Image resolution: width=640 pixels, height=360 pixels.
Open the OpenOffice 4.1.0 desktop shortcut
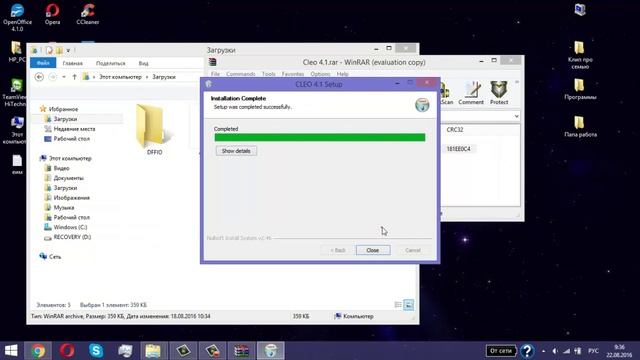click(x=17, y=17)
